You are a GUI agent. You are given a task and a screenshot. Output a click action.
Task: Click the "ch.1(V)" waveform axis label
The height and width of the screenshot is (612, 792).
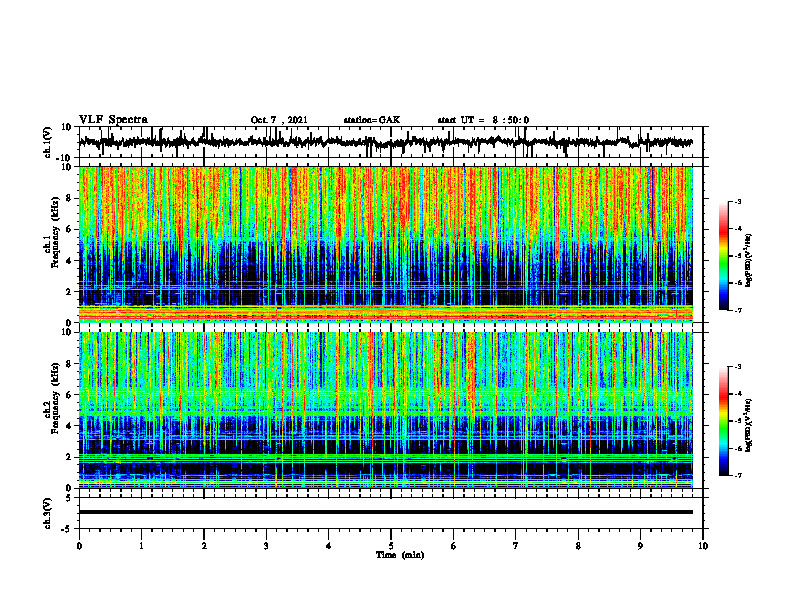(48, 142)
